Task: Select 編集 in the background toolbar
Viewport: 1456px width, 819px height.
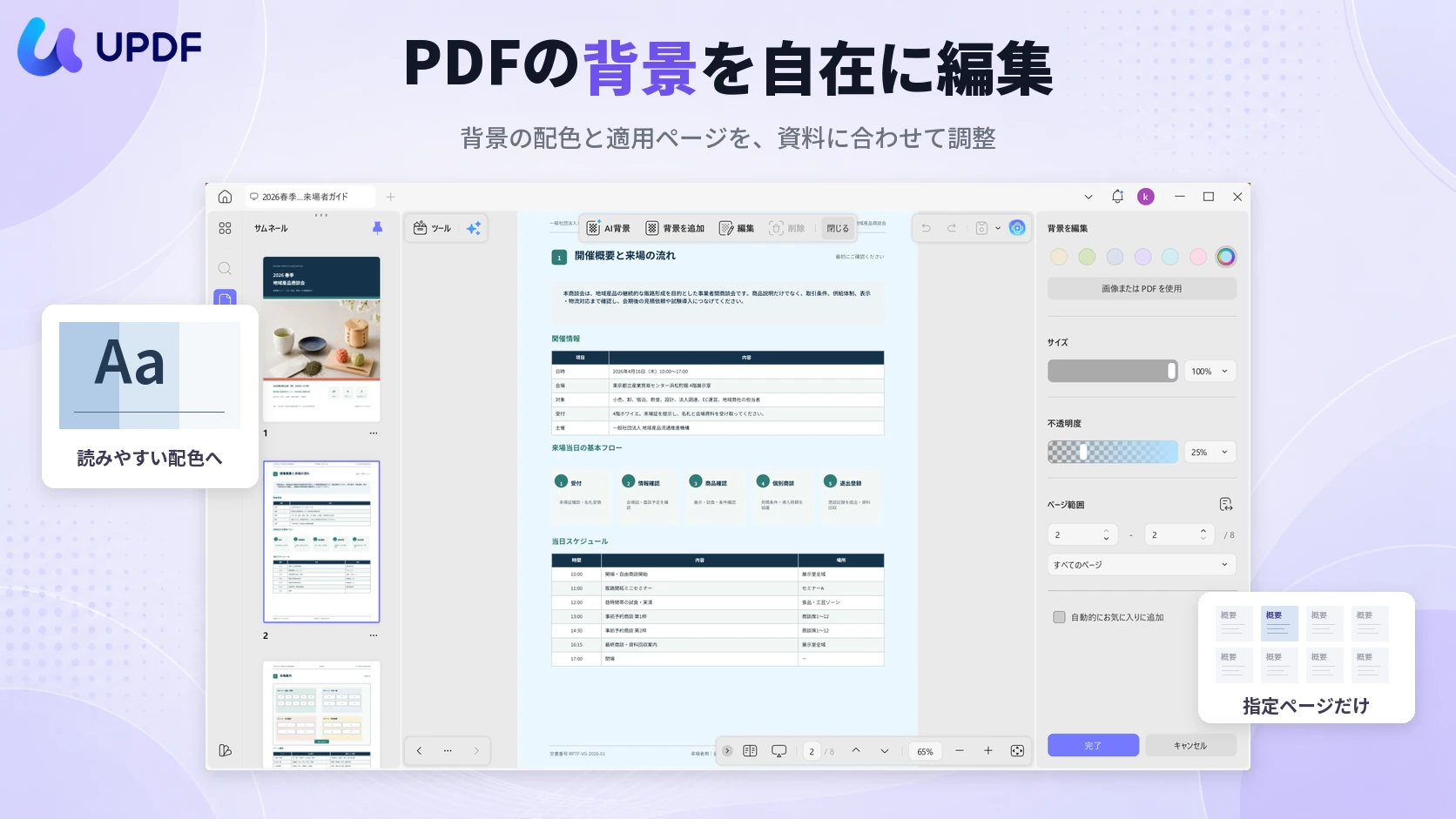Action: click(x=737, y=228)
